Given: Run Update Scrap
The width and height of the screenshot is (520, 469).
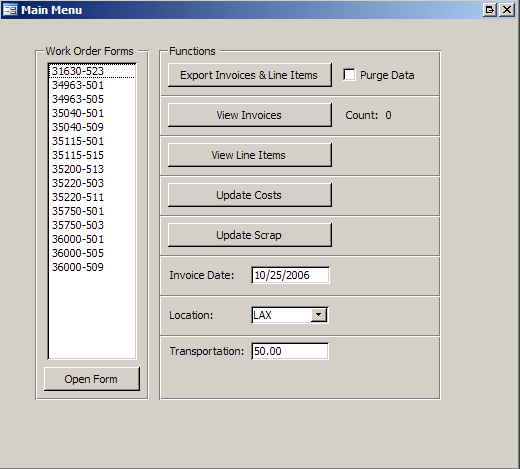Looking at the screenshot, I should [250, 235].
